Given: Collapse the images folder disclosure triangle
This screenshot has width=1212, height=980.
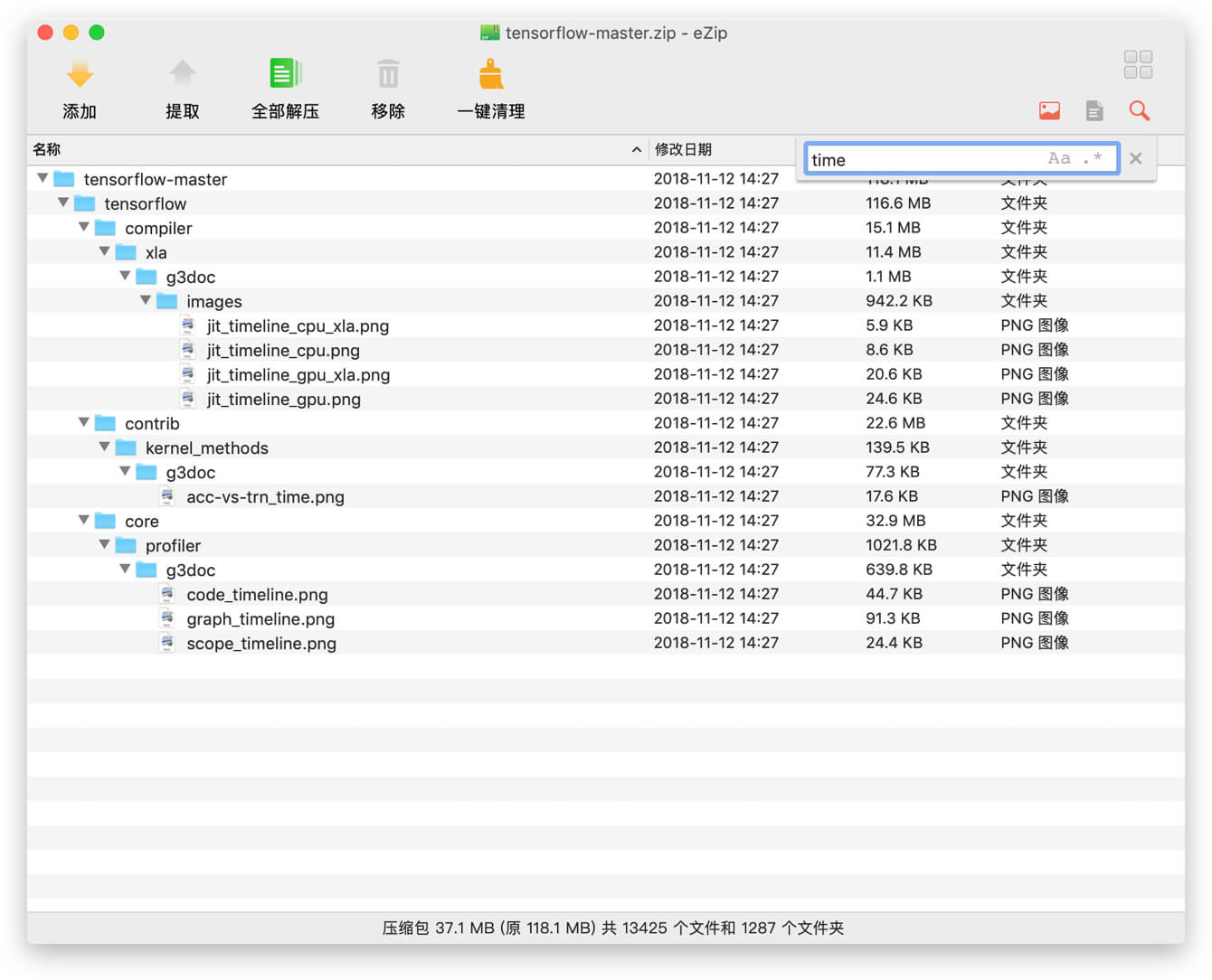Looking at the screenshot, I should (146, 299).
